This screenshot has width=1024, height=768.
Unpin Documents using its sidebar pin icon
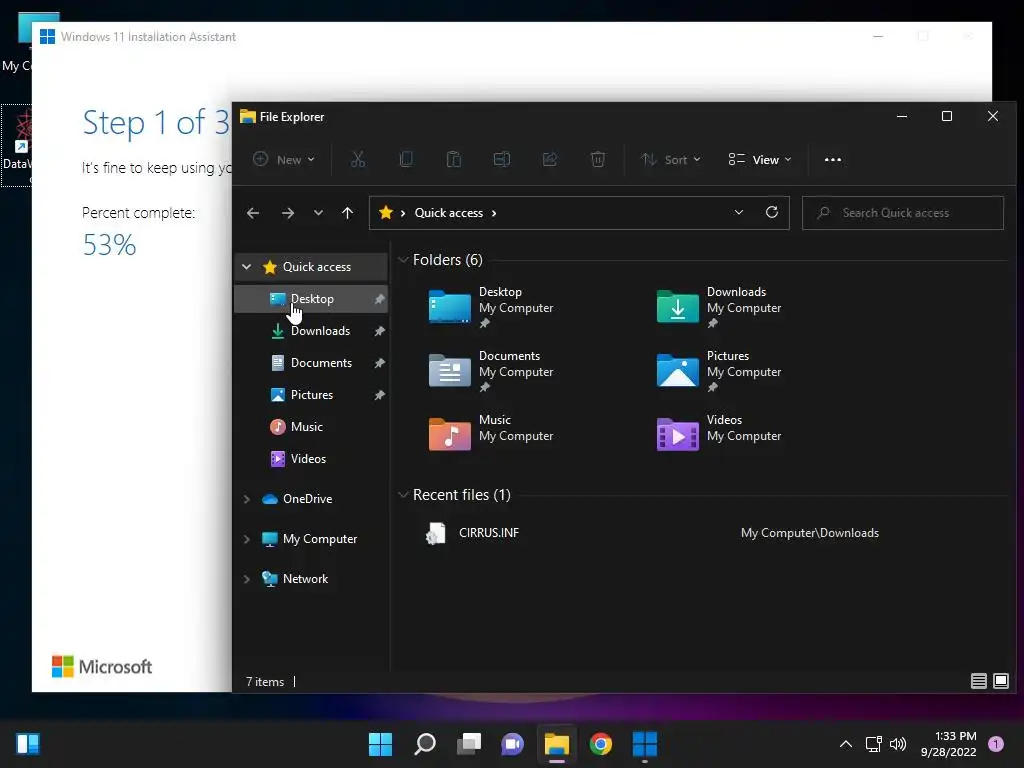click(379, 363)
